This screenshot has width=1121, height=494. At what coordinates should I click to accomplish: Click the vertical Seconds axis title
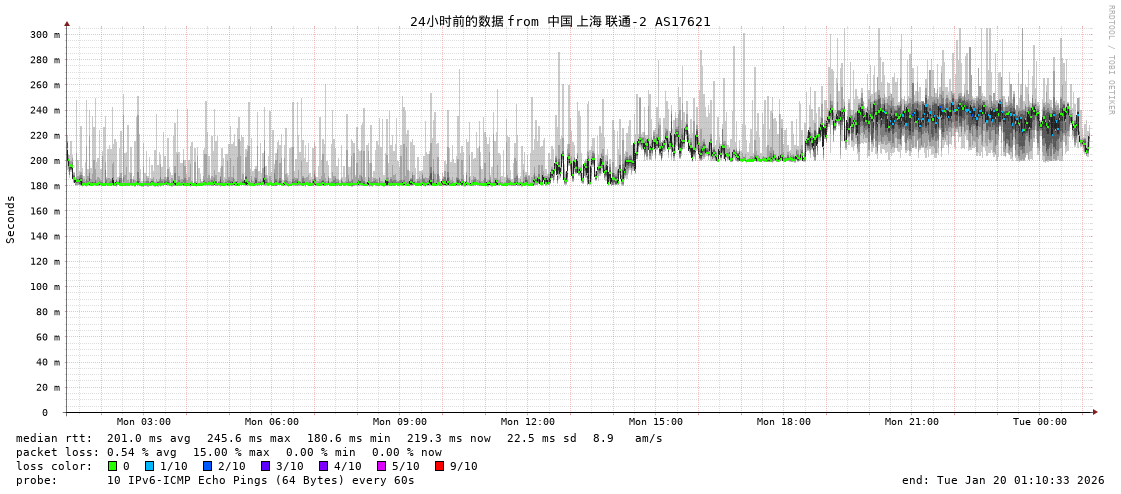pyautogui.click(x=11, y=219)
